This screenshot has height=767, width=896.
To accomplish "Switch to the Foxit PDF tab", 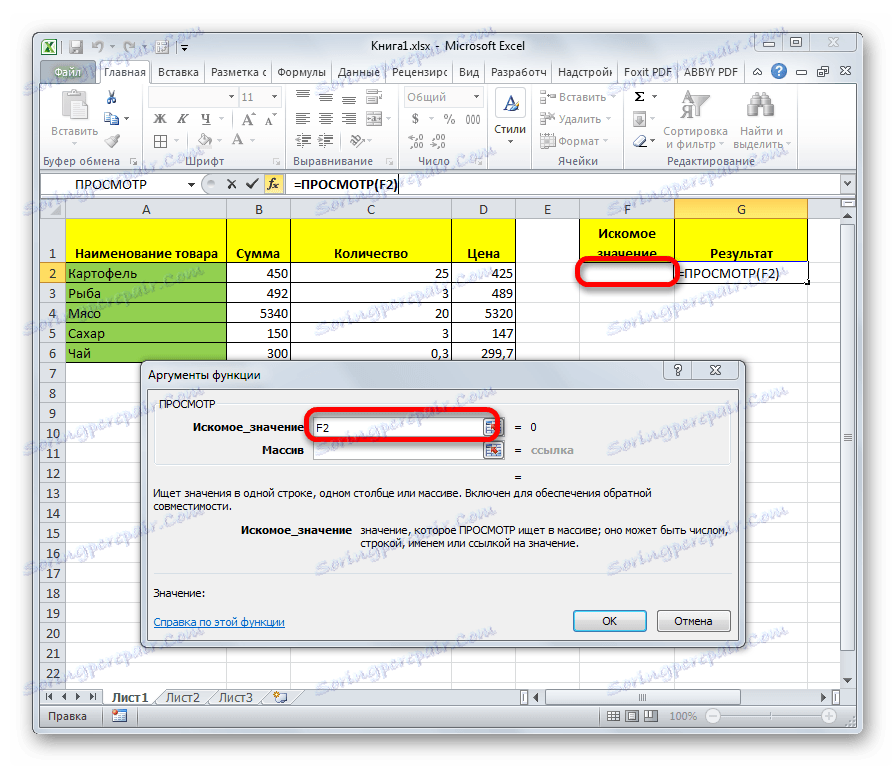I will 647,73.
